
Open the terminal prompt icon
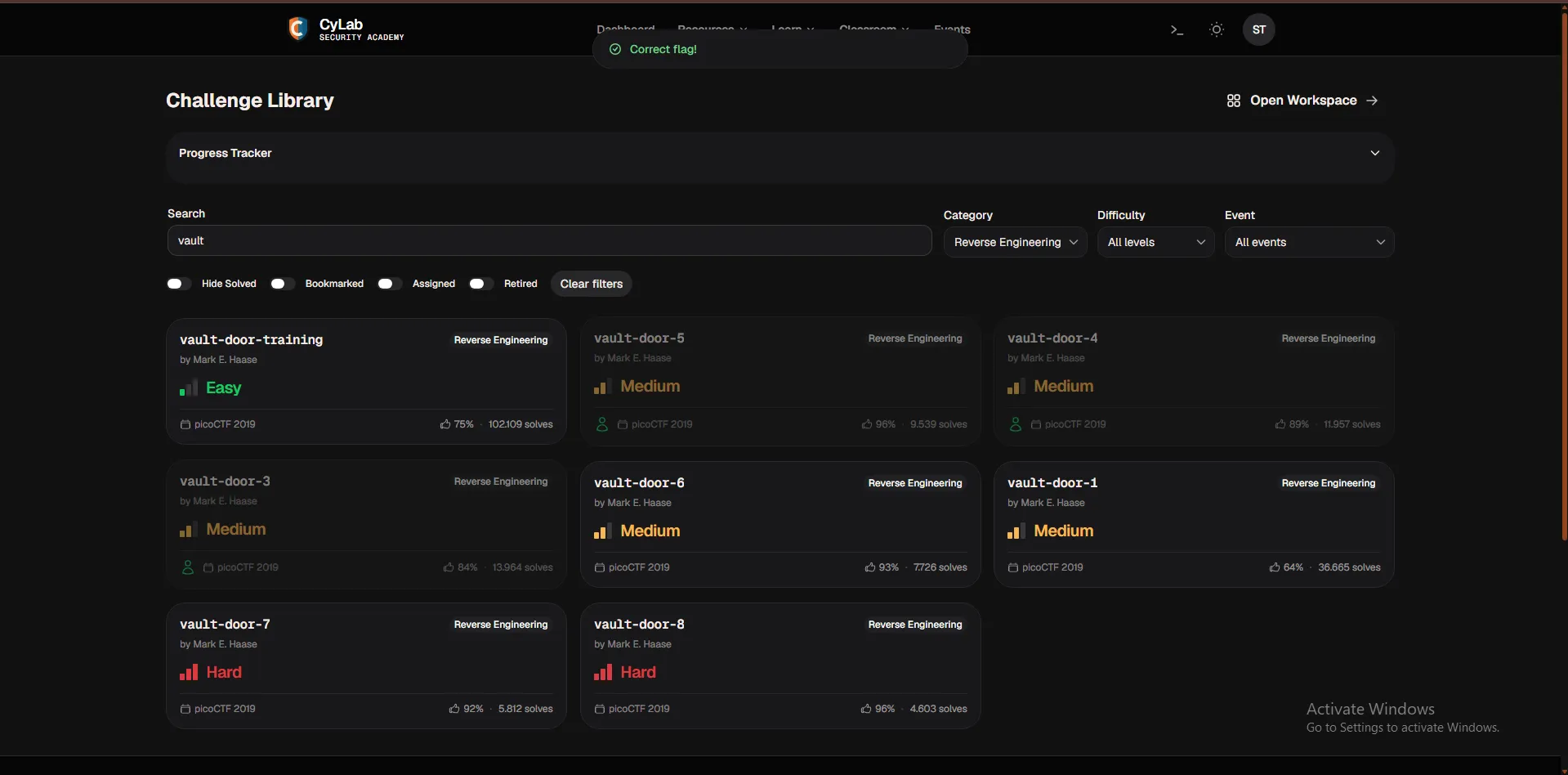point(1177,30)
